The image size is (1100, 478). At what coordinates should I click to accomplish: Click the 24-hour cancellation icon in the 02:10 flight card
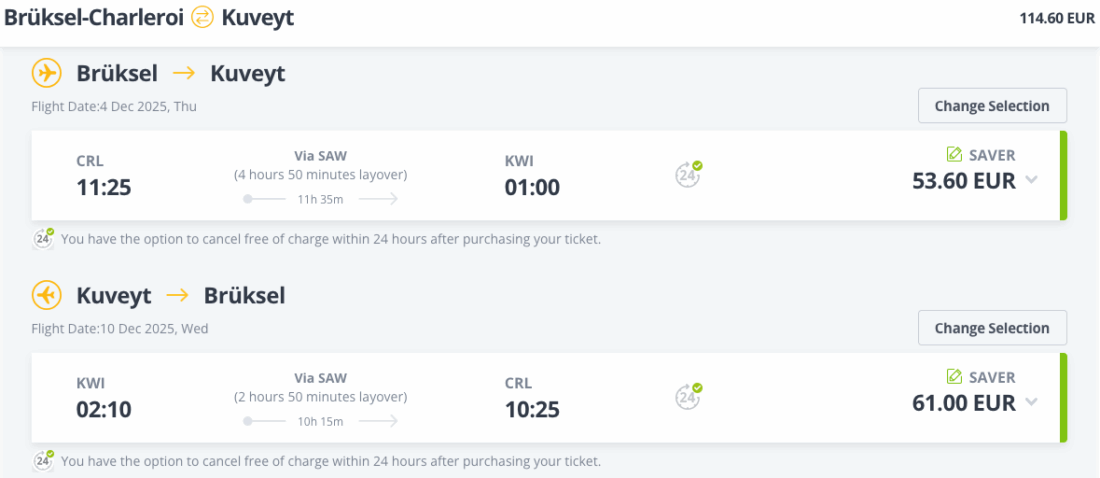688,396
